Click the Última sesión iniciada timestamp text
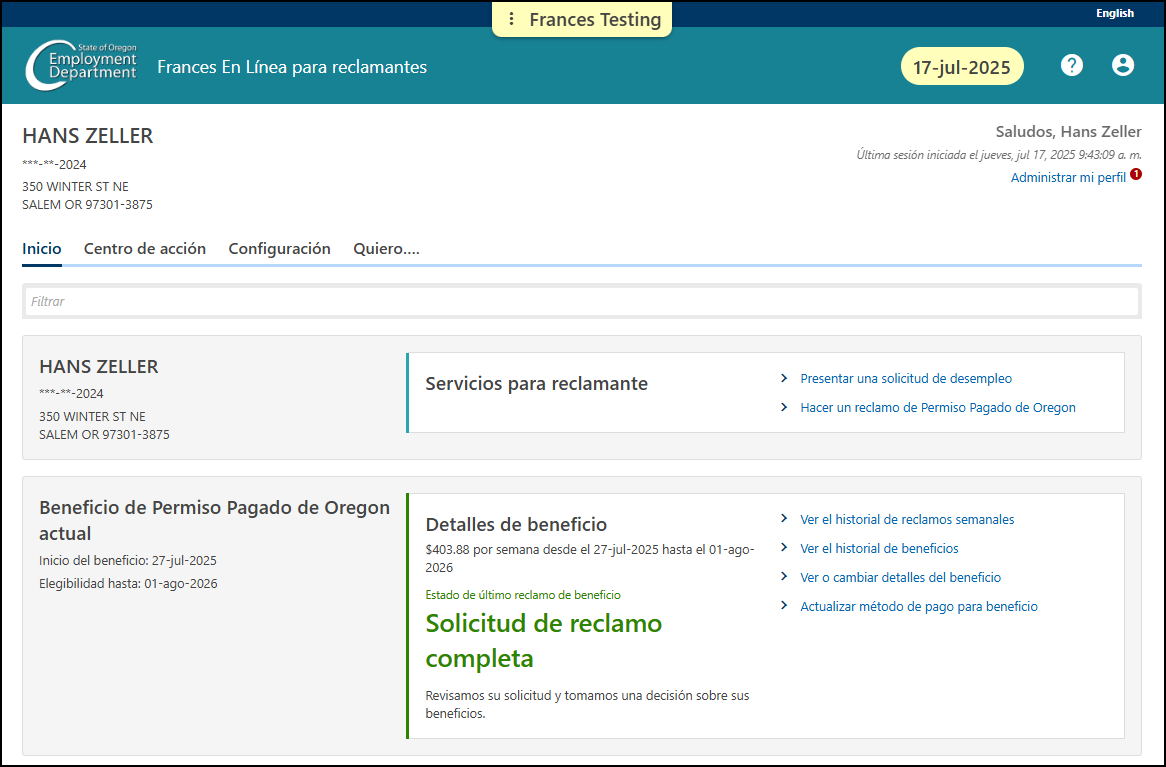 999,155
